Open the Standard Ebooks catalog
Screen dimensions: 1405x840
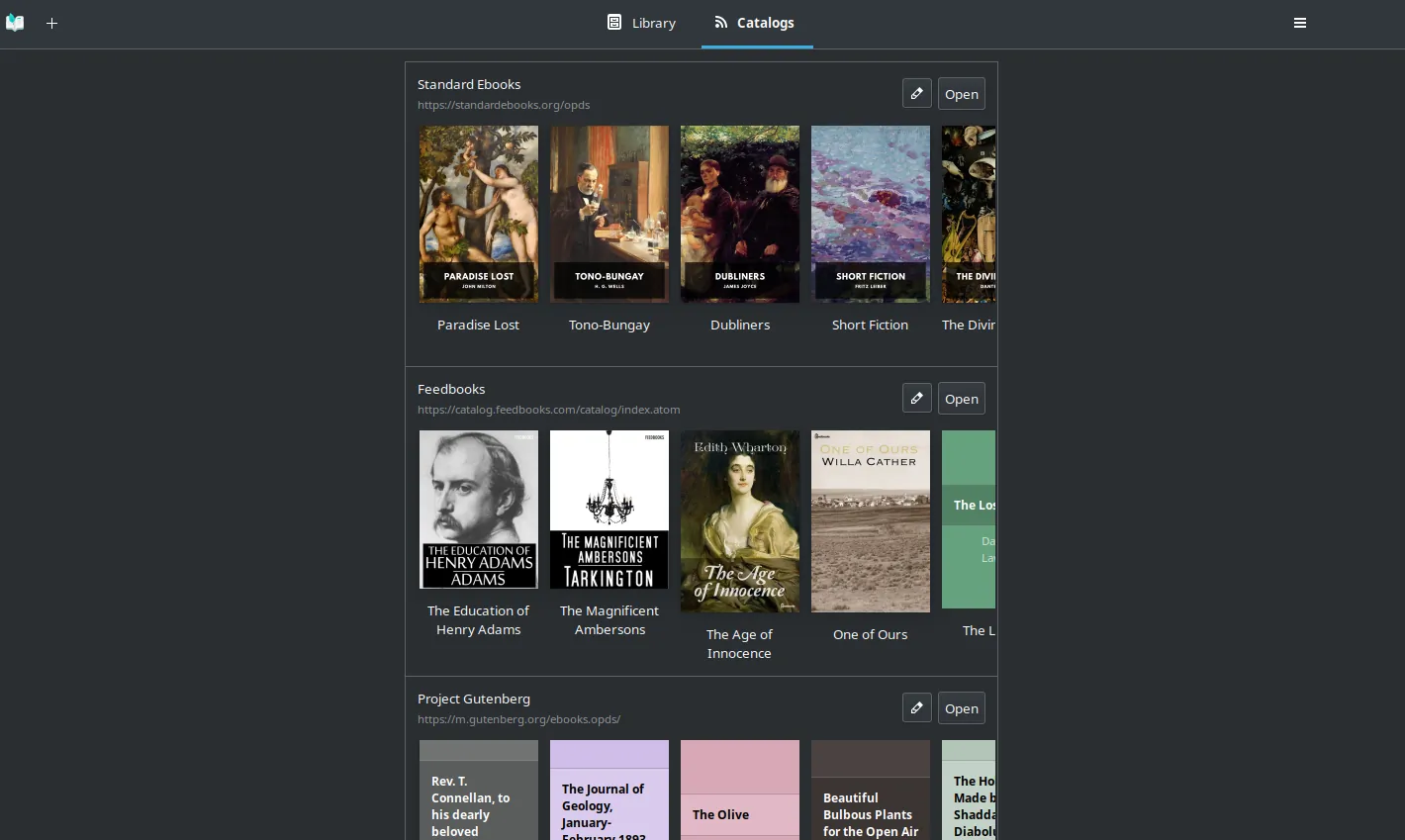coord(961,94)
